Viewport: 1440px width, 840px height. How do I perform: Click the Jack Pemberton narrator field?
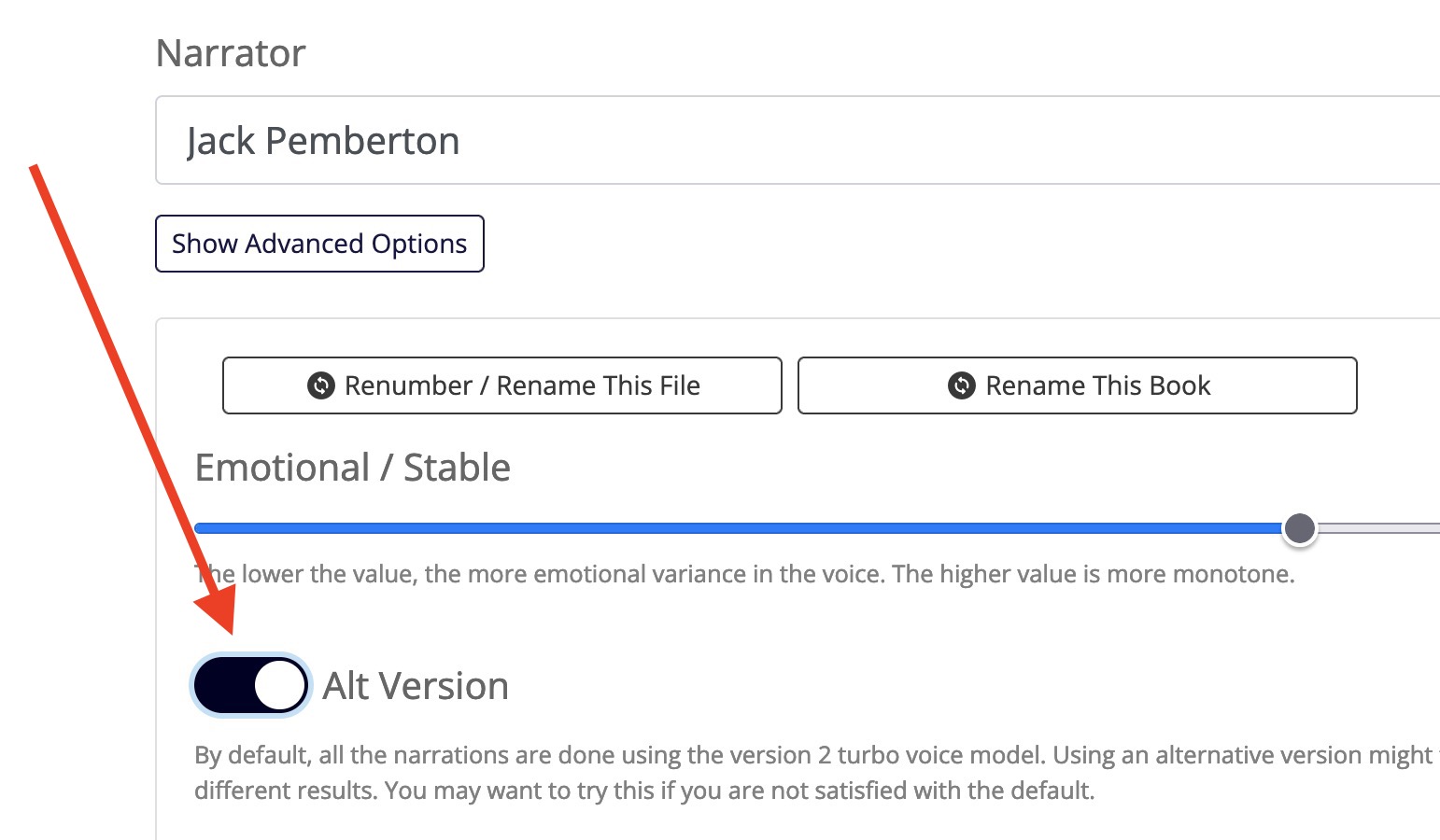tap(798, 140)
